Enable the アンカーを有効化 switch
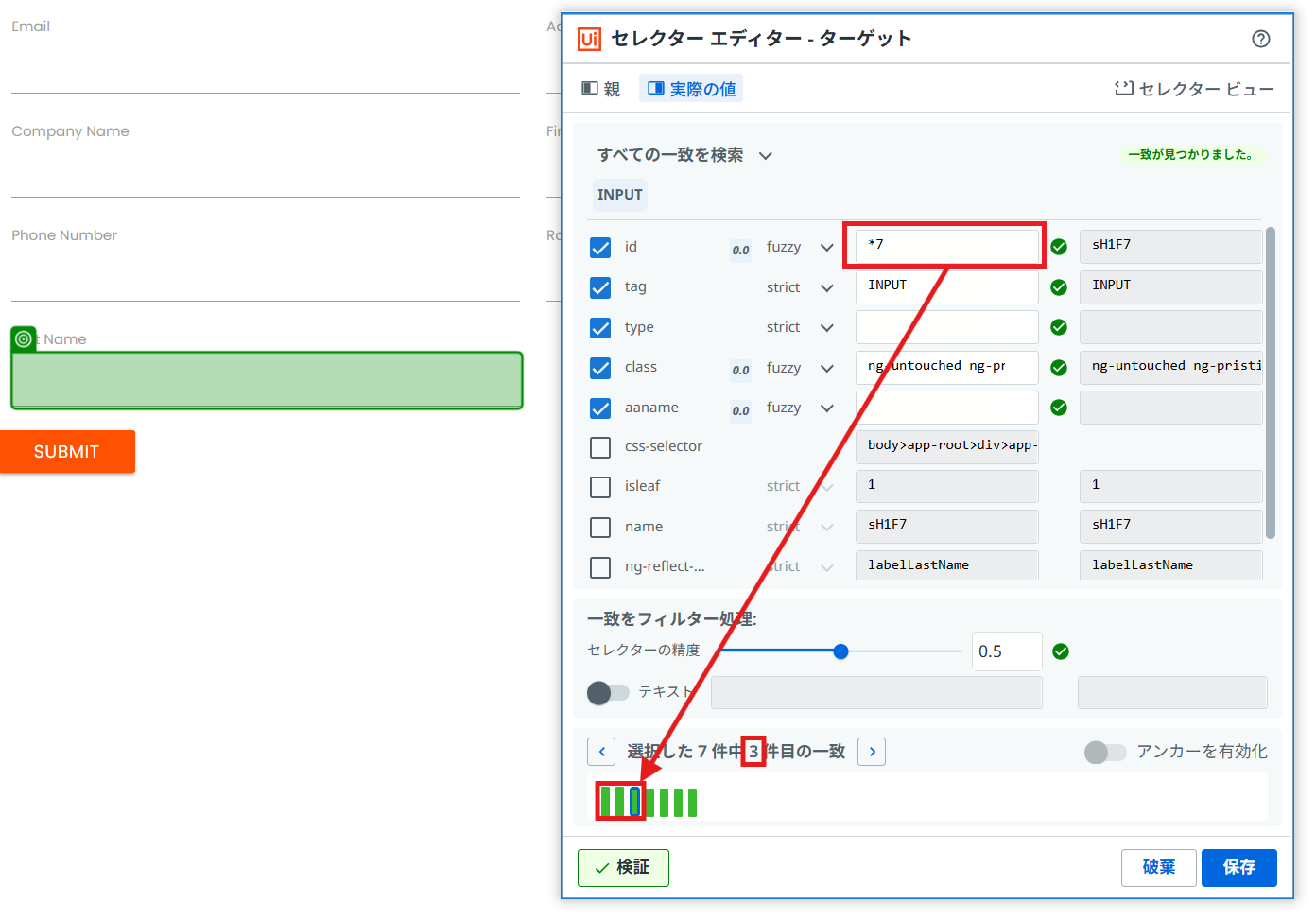 [x=1105, y=753]
